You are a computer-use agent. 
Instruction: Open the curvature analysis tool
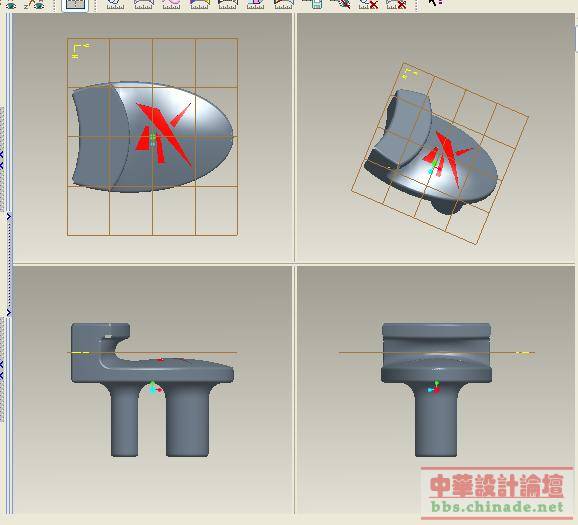[x=115, y=4]
